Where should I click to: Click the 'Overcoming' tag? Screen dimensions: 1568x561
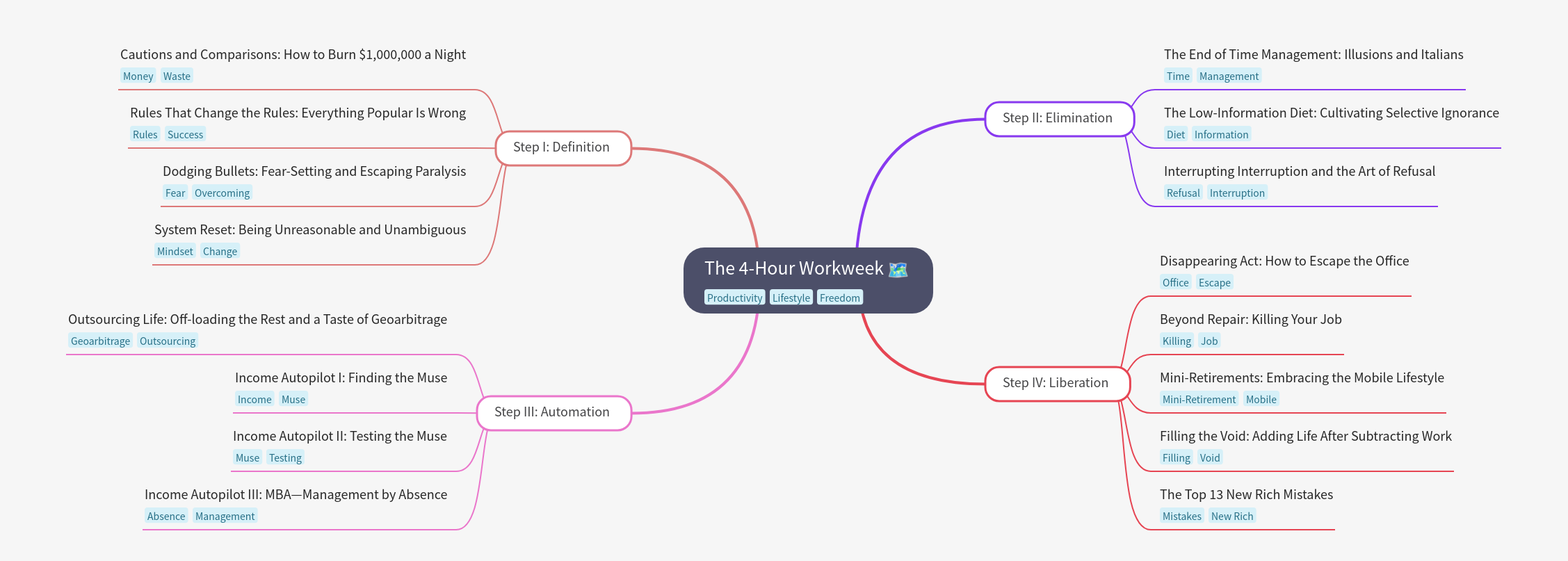point(222,193)
